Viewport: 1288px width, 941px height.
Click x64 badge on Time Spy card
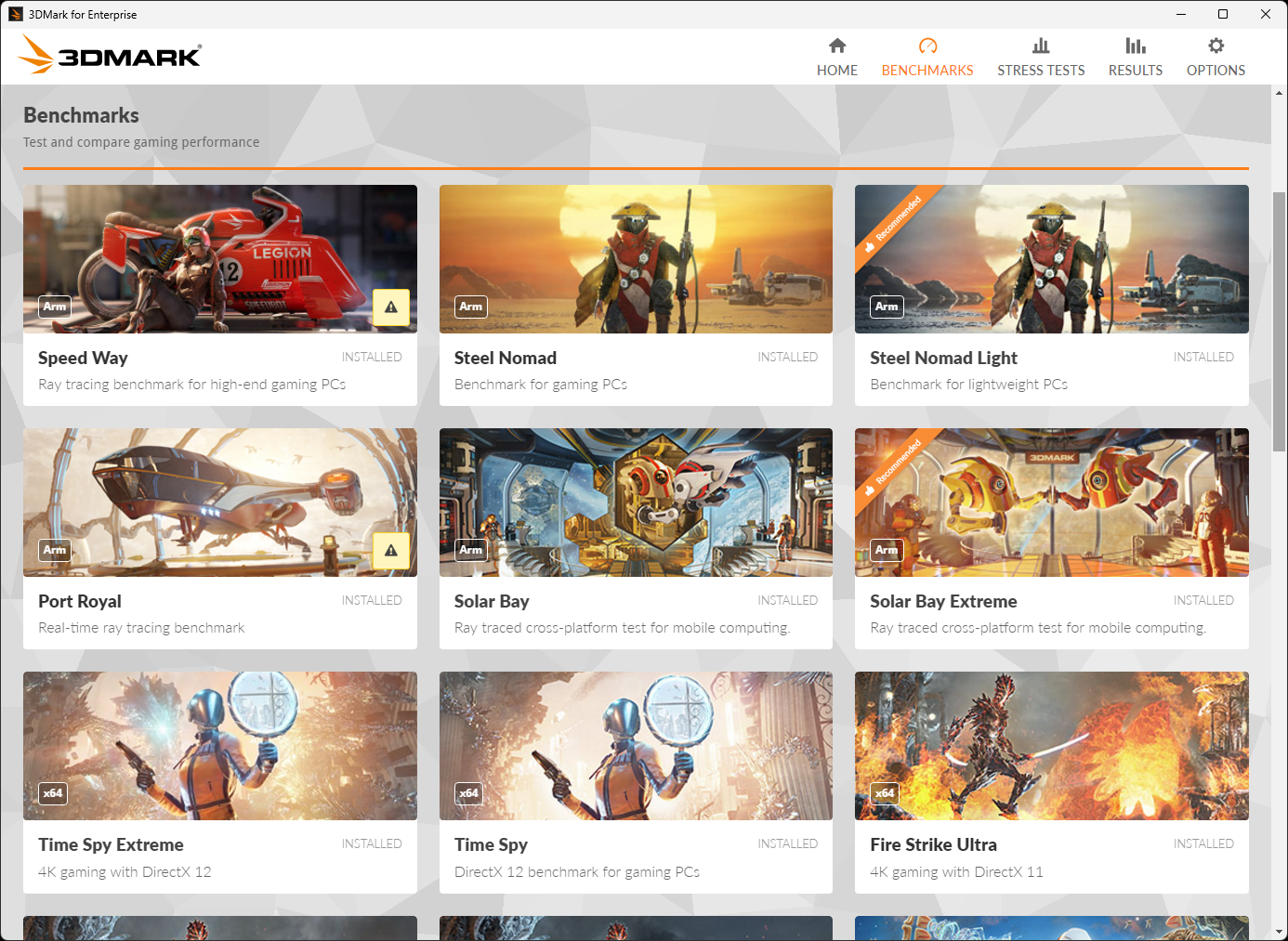pos(469,793)
